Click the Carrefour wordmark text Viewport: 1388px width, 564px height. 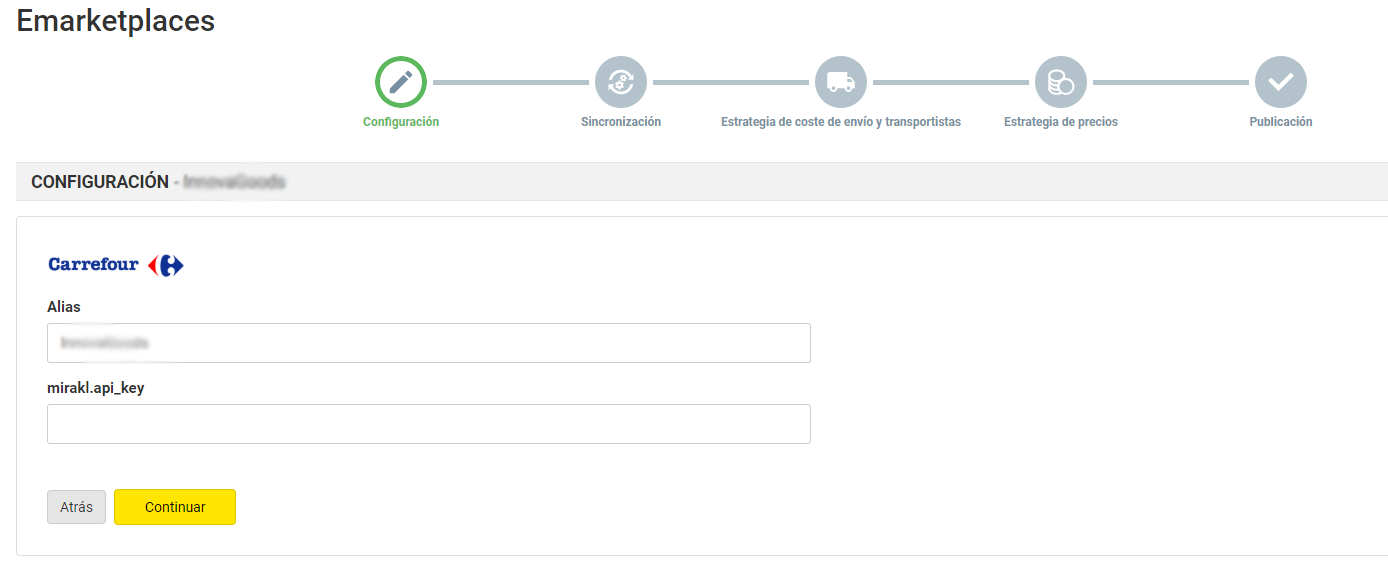pos(93,265)
